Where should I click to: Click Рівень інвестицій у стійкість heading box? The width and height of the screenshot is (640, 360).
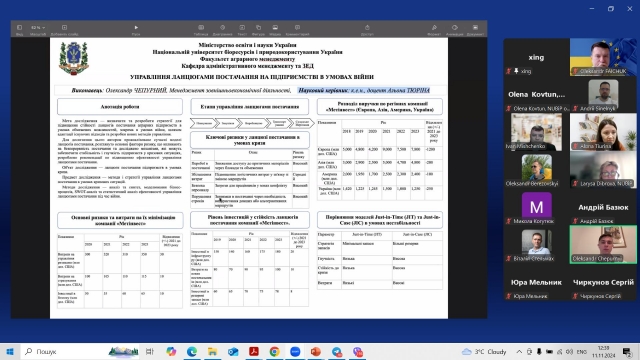coord(250,220)
